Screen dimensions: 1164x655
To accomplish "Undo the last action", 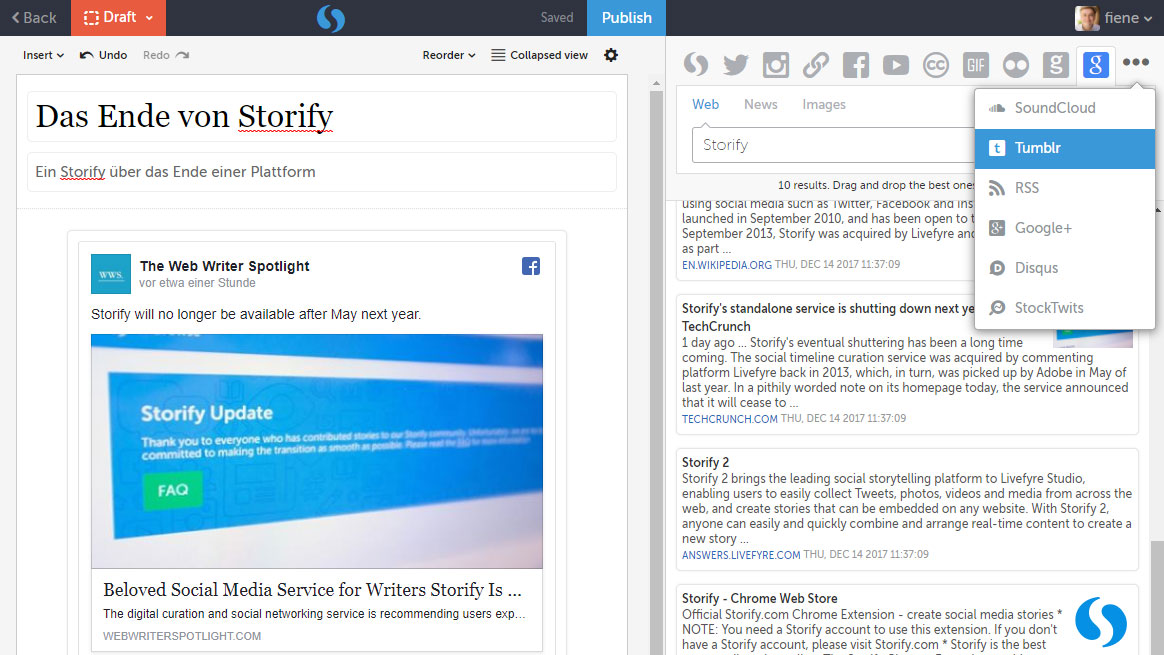I will (103, 55).
